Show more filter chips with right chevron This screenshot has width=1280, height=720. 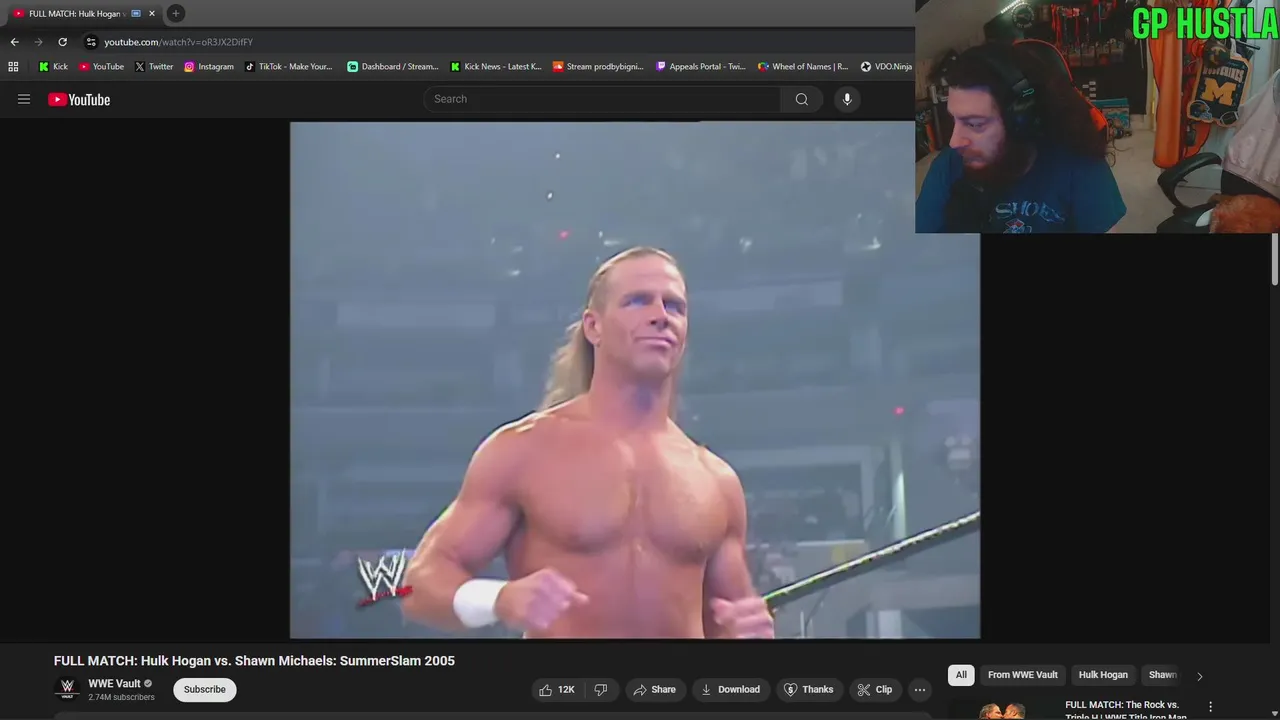tap(1200, 676)
